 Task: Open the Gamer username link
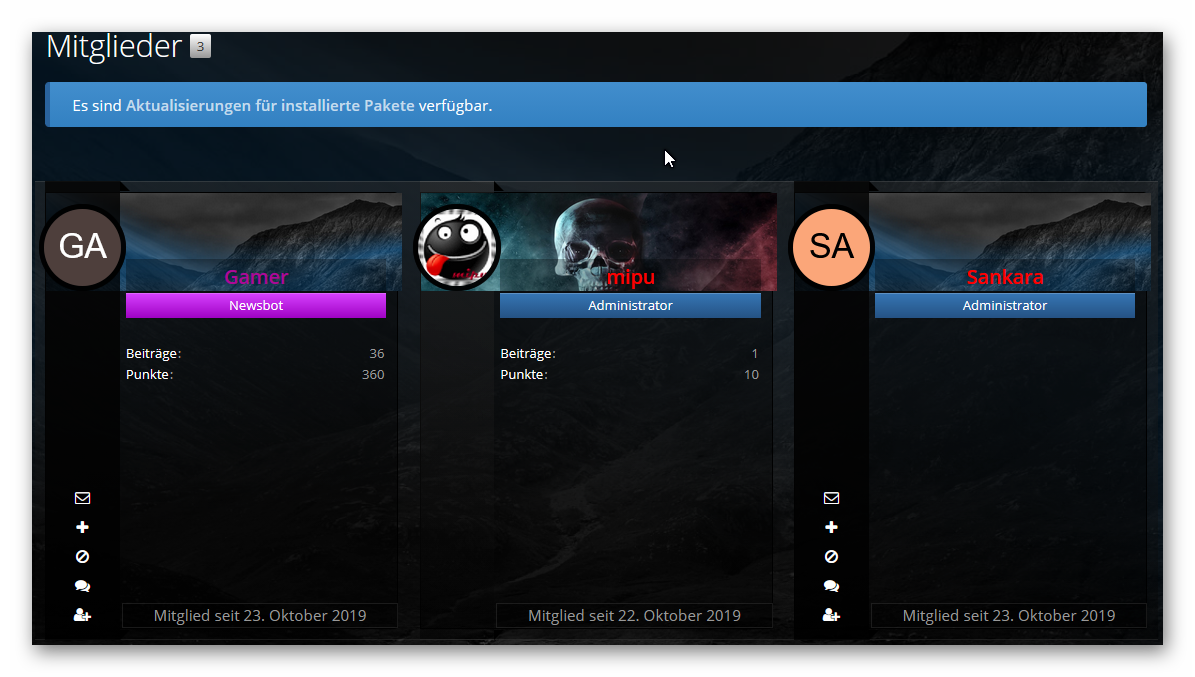coord(256,277)
